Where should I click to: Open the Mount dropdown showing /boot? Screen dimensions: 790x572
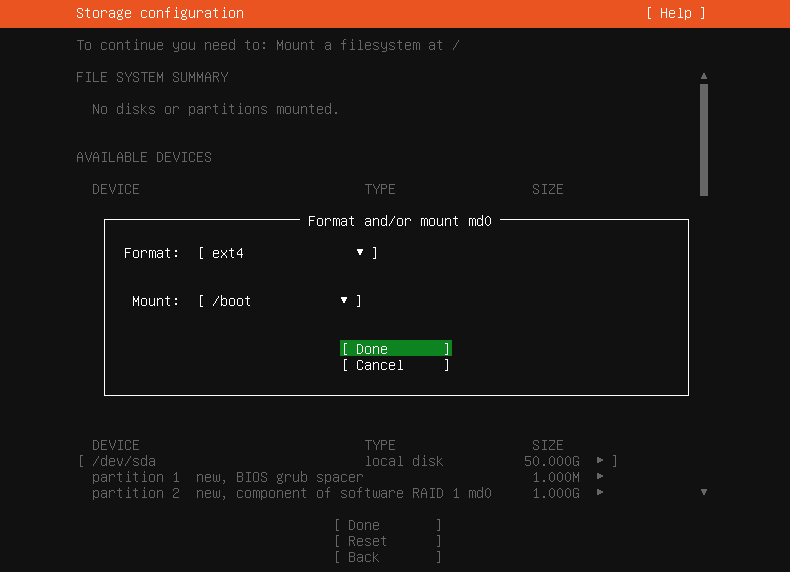(x=280, y=301)
